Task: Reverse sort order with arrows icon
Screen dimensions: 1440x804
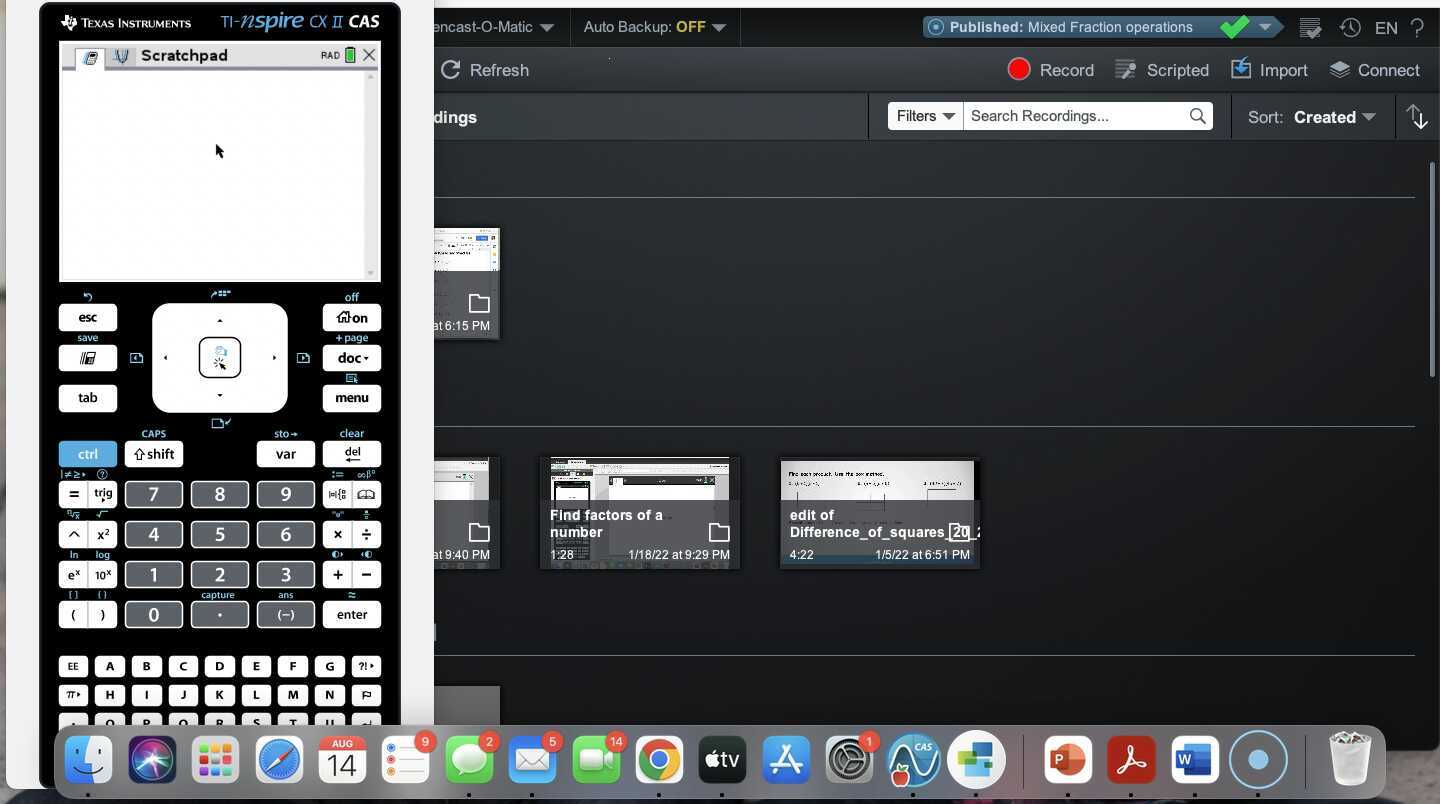Action: pyautogui.click(x=1417, y=117)
